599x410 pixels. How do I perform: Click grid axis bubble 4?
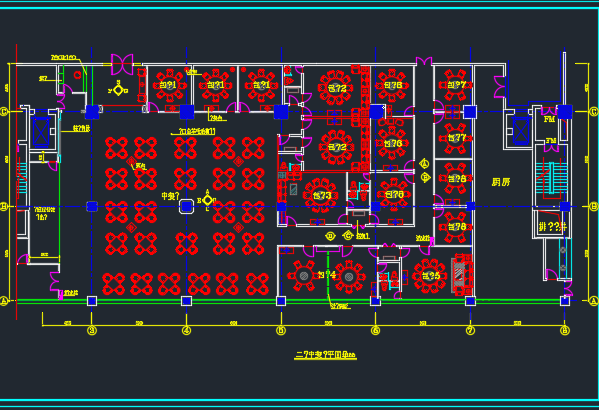(x=186, y=331)
